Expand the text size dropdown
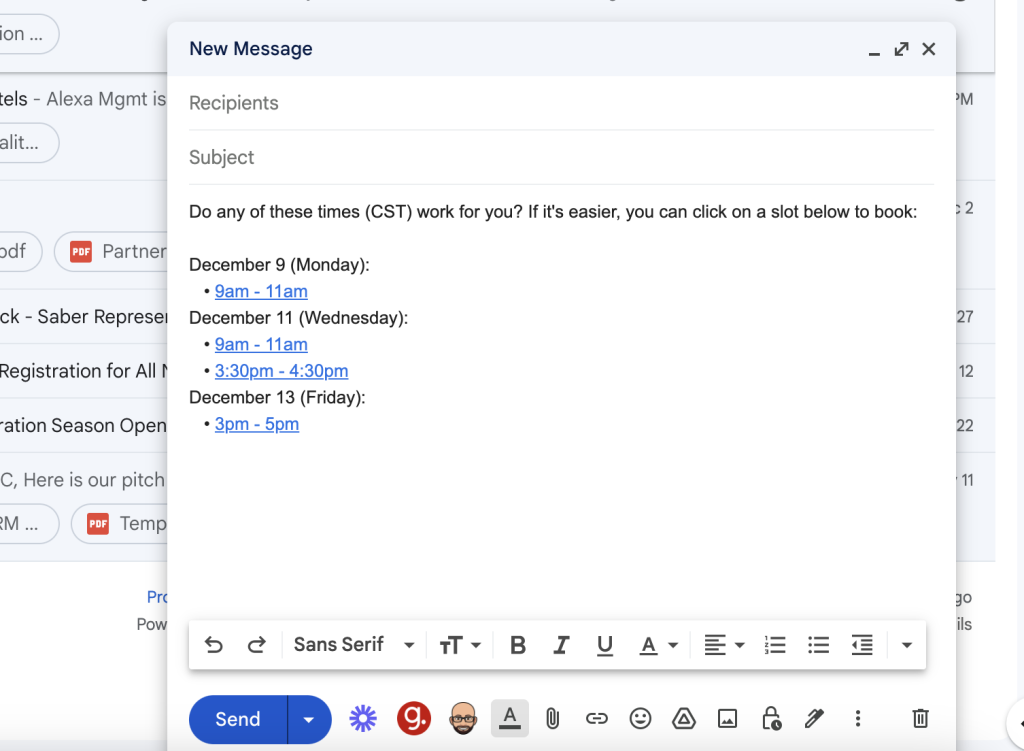This screenshot has height=751, width=1024. (460, 645)
